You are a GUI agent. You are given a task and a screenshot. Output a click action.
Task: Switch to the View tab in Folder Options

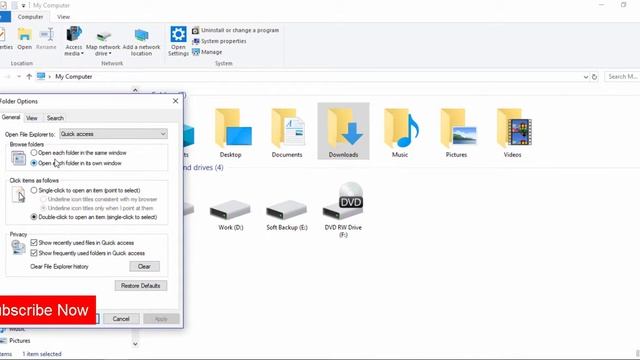[32, 118]
